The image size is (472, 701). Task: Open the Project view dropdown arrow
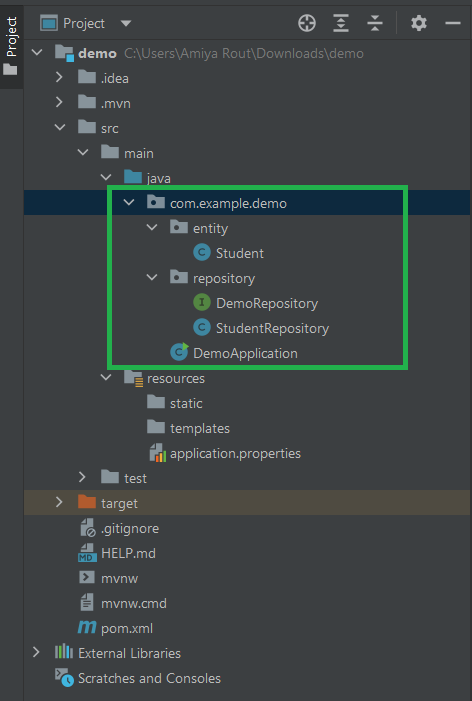tap(126, 23)
